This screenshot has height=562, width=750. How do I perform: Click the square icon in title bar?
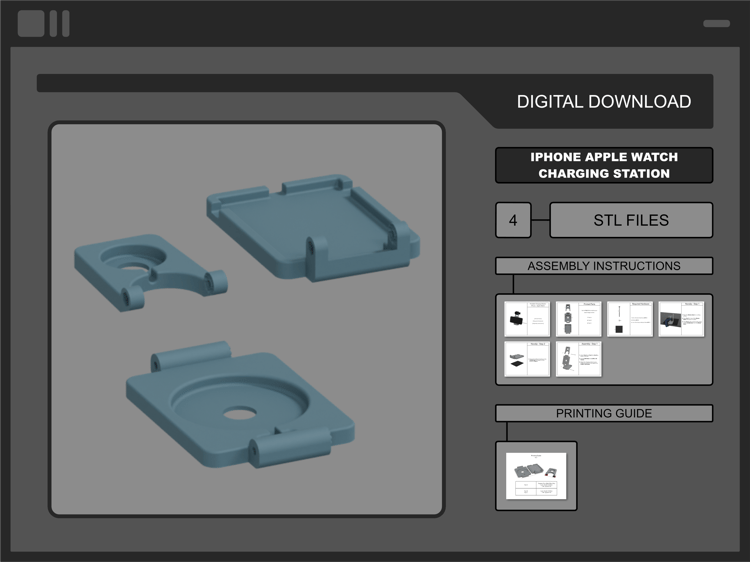pos(31,23)
